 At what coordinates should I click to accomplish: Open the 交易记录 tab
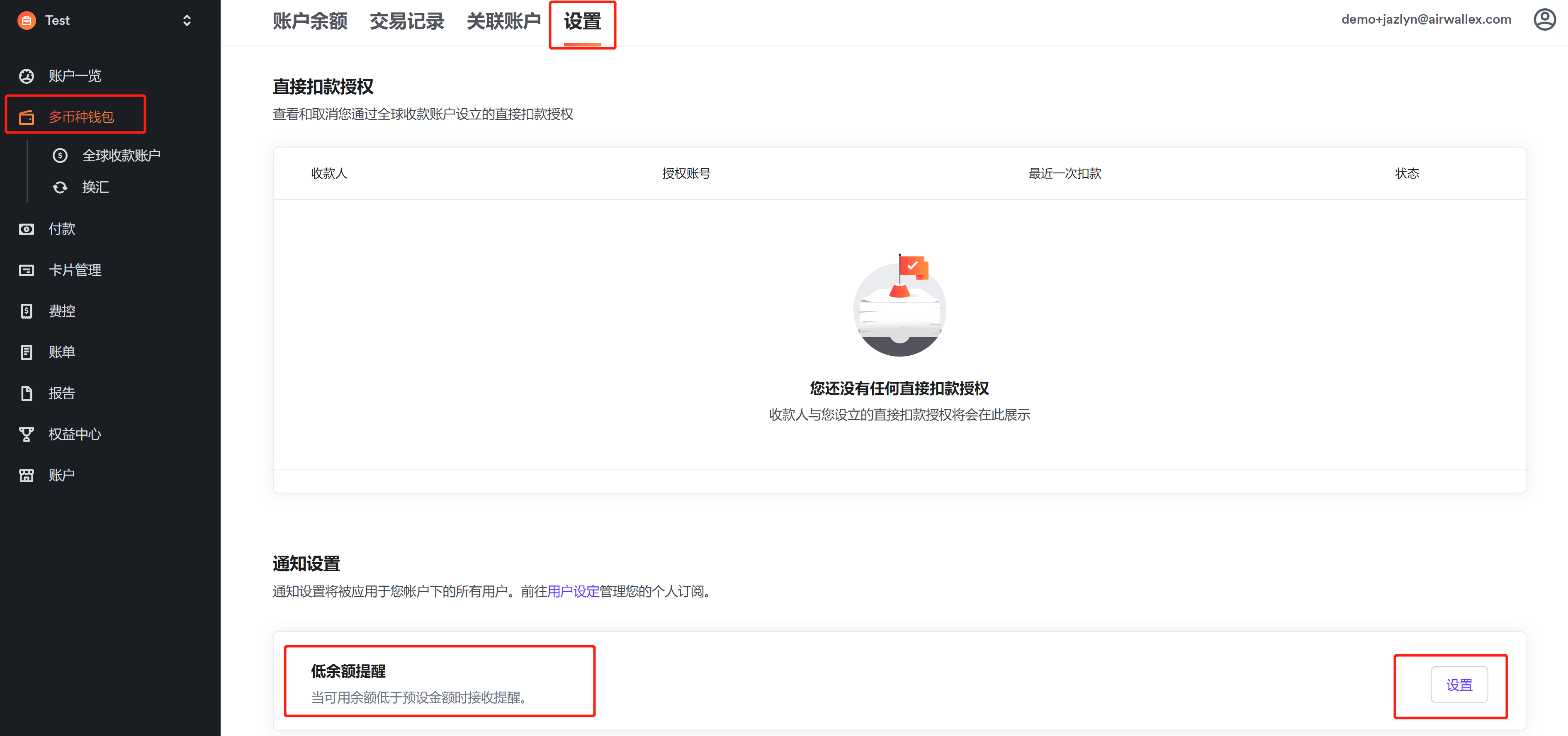406,22
